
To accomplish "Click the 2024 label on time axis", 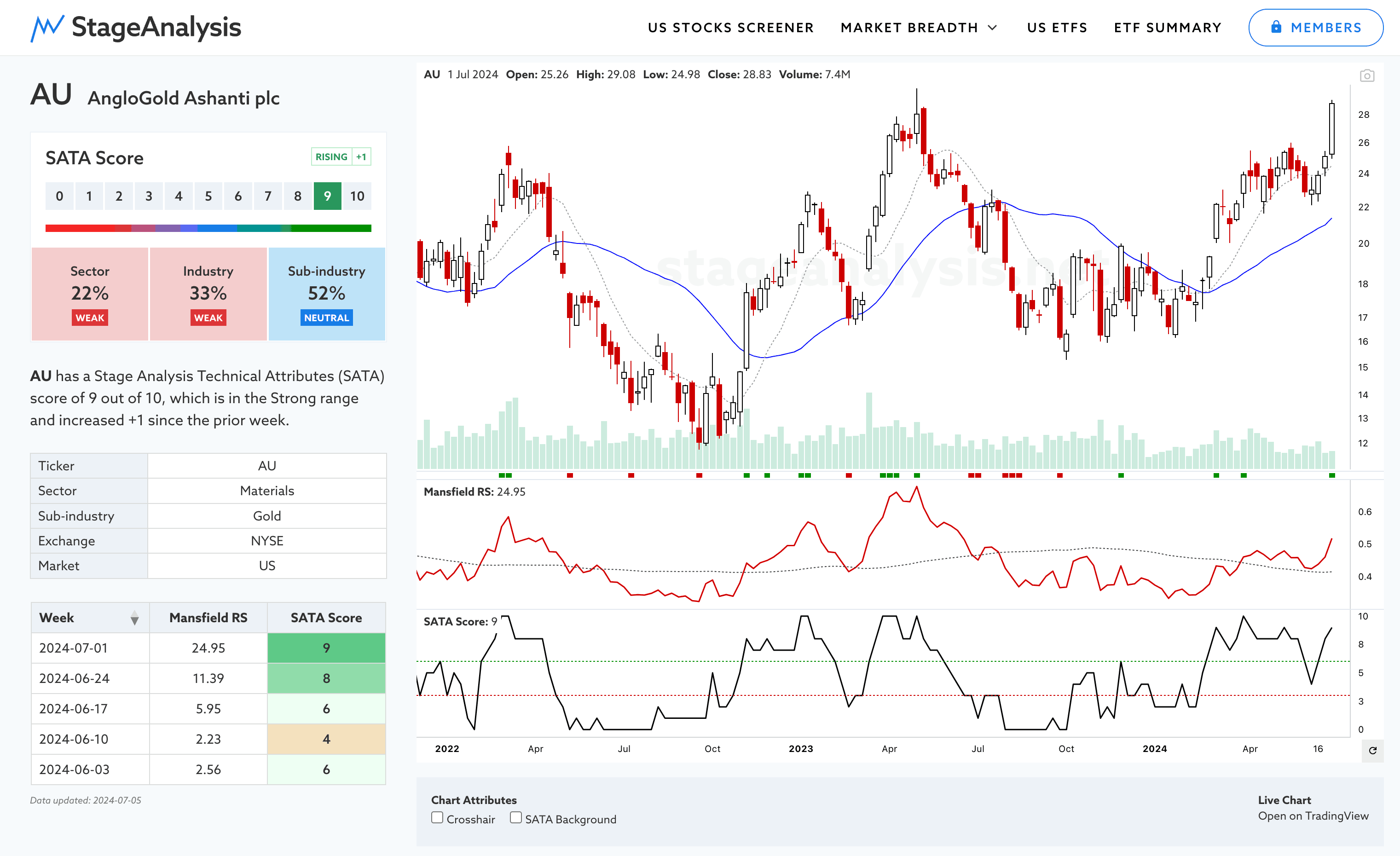I will click(1155, 749).
